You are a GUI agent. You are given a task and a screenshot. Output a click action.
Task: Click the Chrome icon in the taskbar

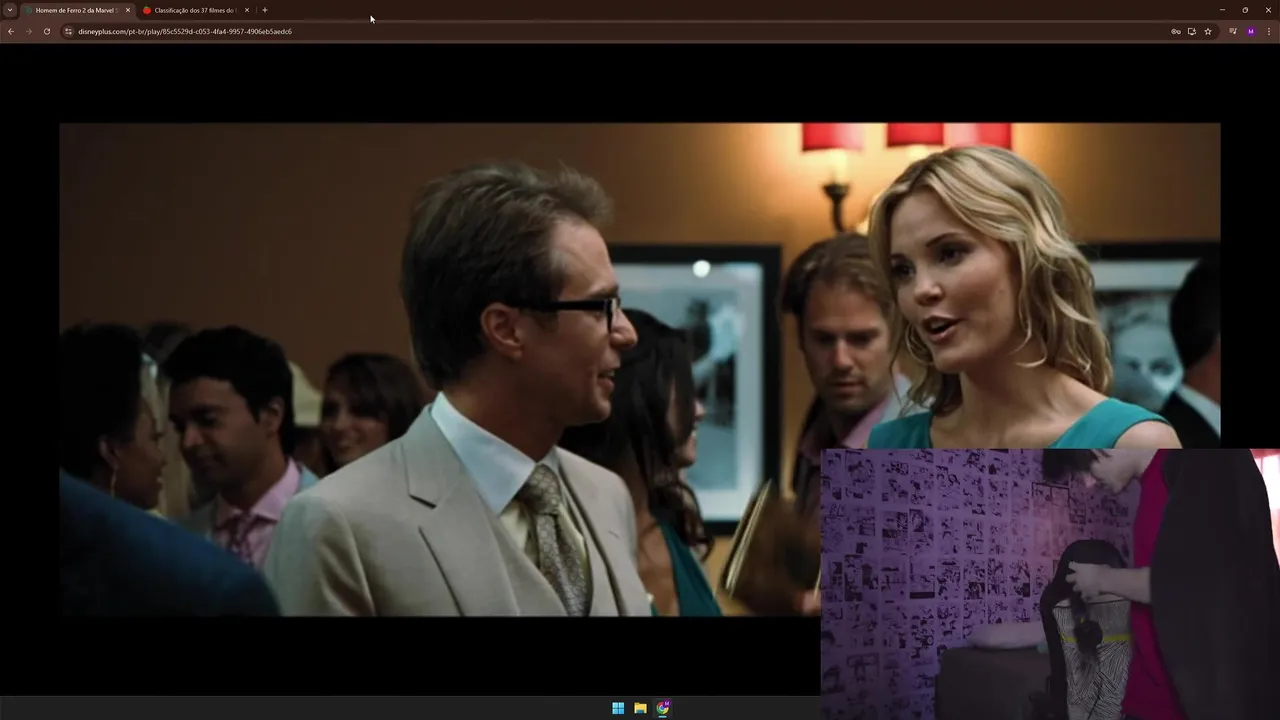(663, 708)
